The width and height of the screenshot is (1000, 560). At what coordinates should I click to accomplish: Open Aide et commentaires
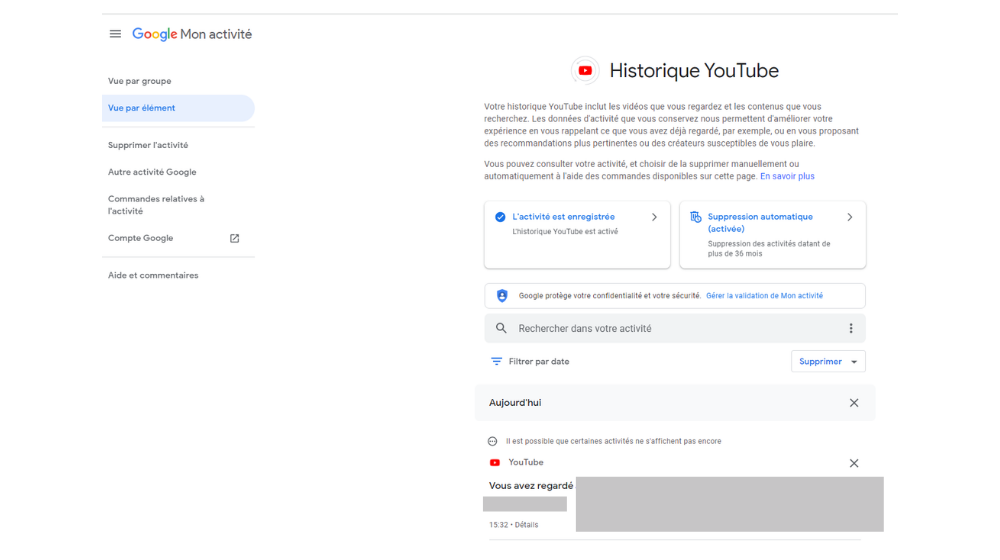(153, 276)
